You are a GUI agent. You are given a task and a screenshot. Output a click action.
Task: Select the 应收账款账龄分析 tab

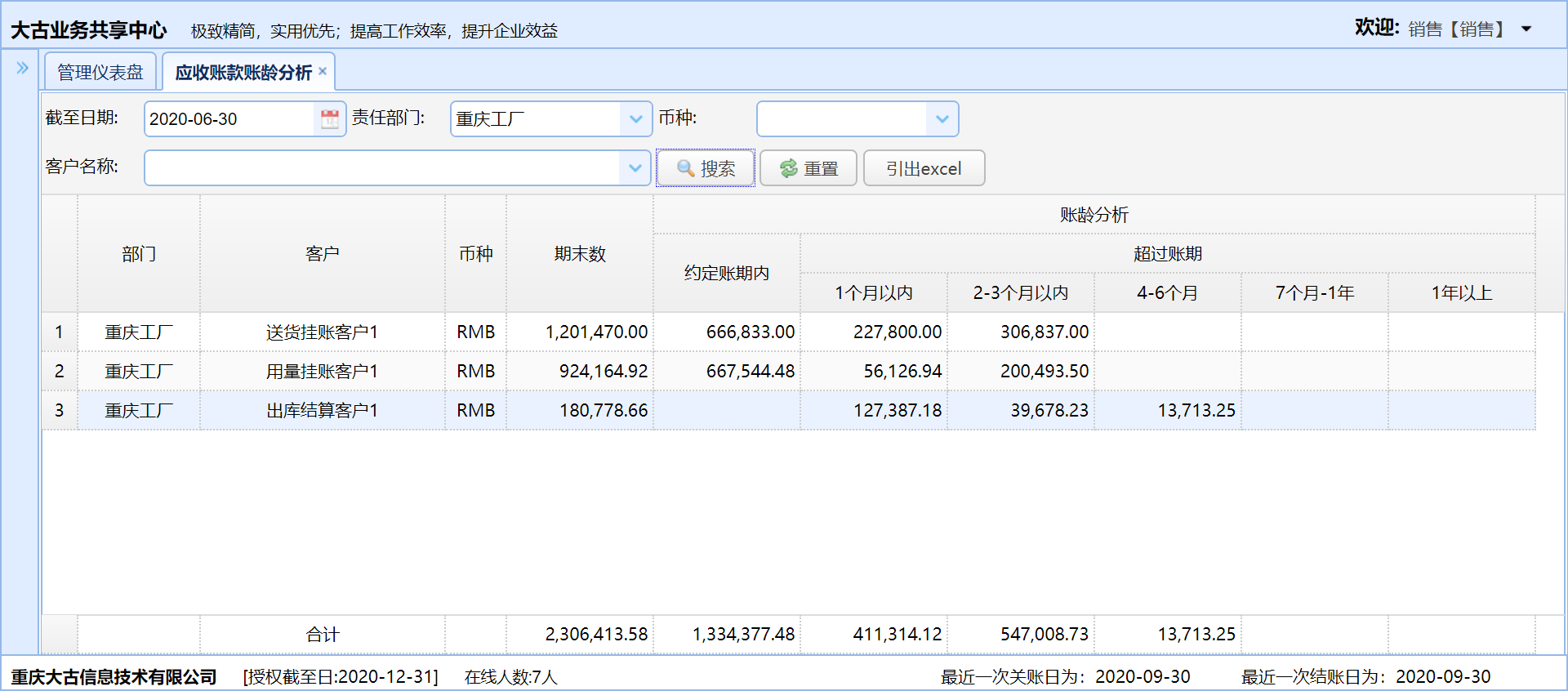(243, 73)
